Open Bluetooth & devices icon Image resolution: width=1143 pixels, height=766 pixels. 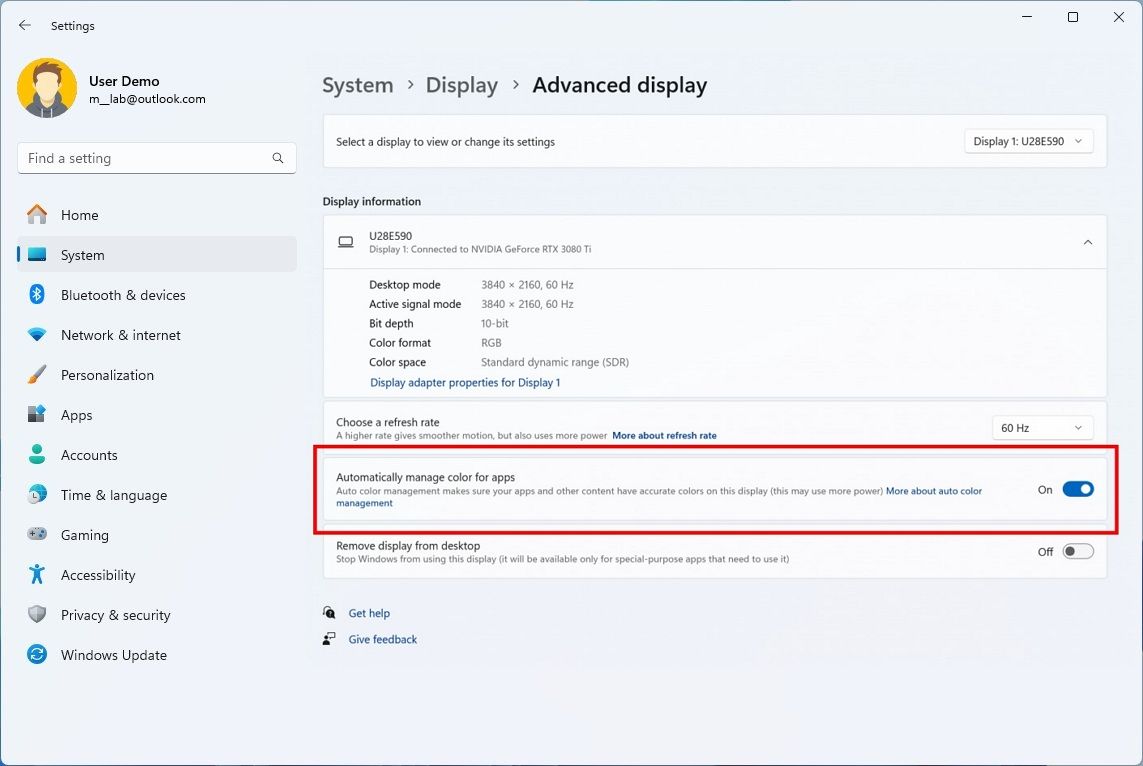[x=37, y=295]
